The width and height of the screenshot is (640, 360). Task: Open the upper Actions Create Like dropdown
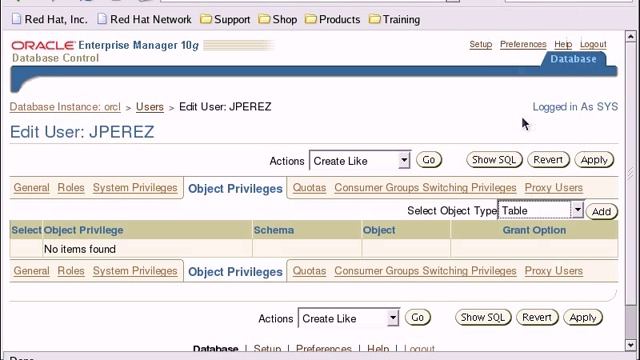[360, 161]
